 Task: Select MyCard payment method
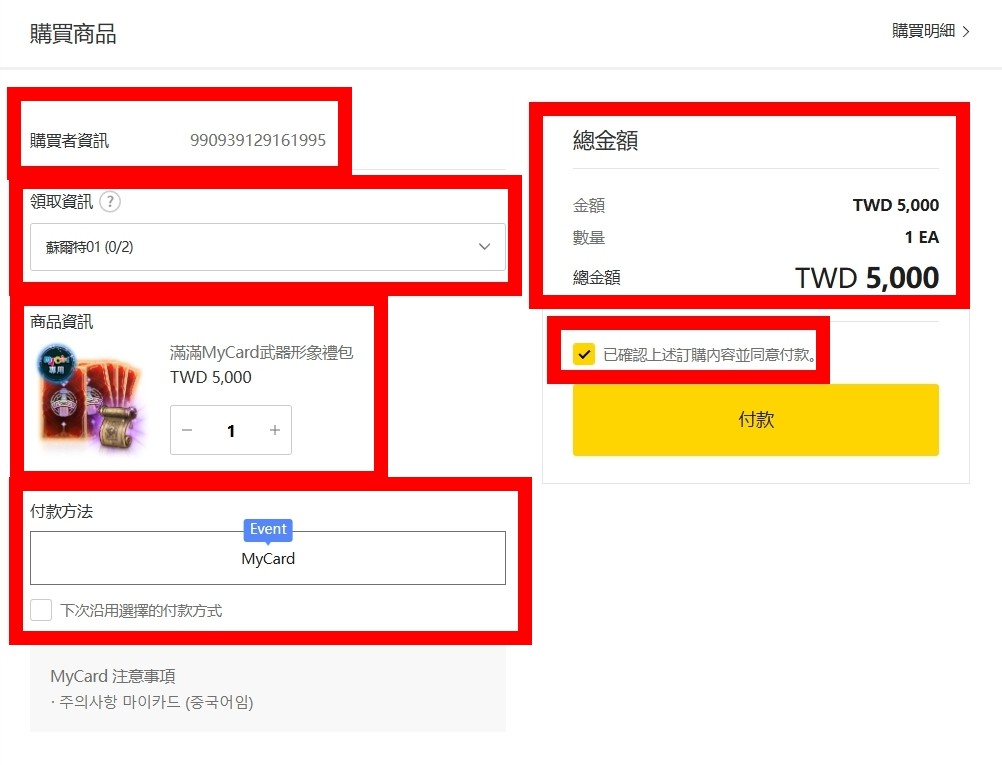tap(268, 558)
